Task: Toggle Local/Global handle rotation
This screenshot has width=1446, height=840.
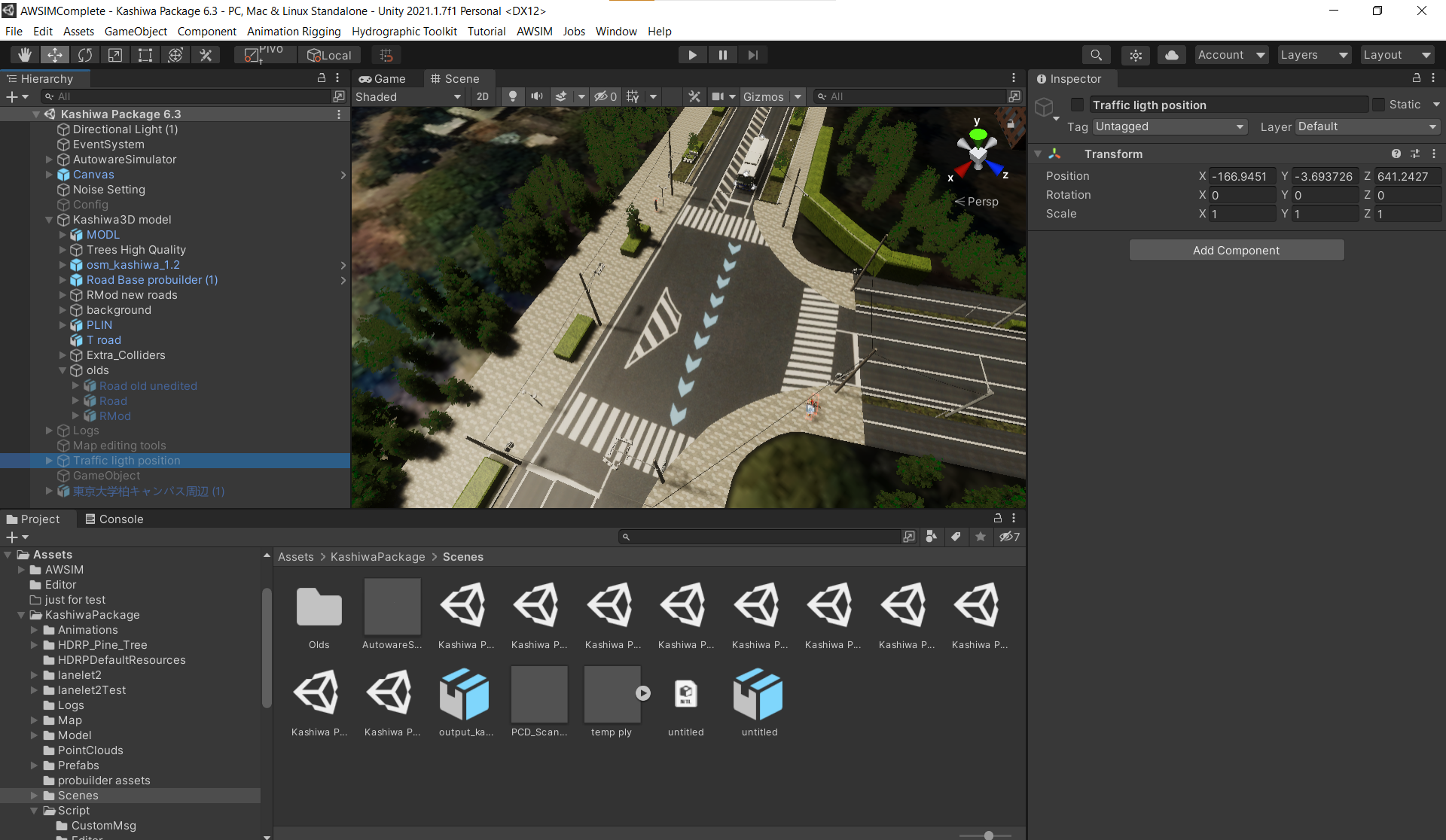Action: point(329,55)
